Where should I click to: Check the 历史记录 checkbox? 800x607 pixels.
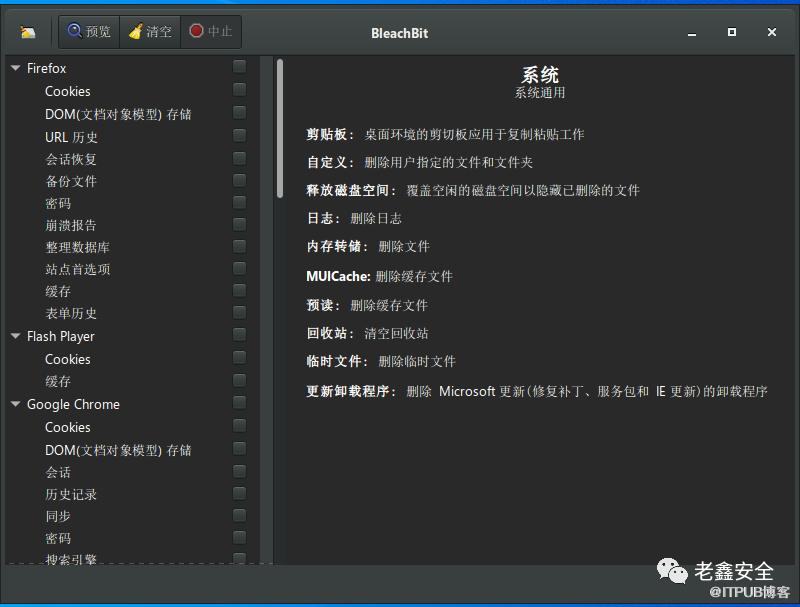click(x=239, y=493)
